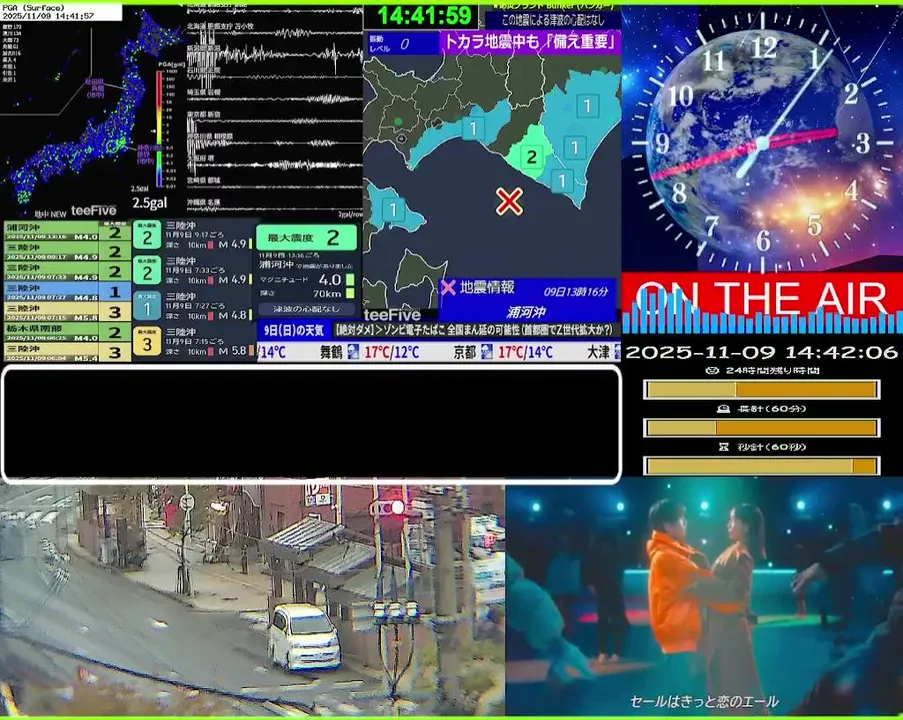Click the green digital clock 14:41:59
The width and height of the screenshot is (903, 720).
pyautogui.click(x=424, y=16)
